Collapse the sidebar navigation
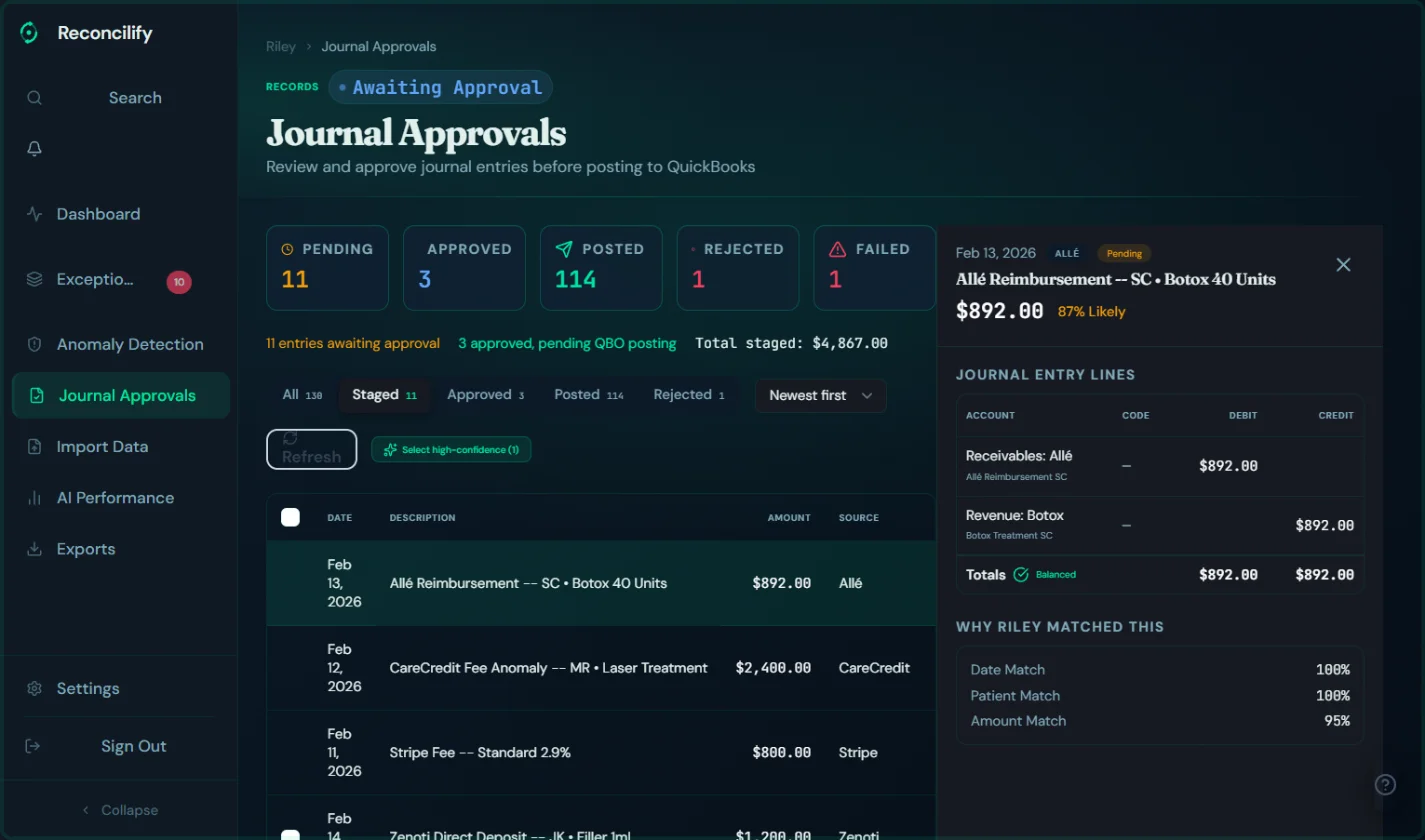This screenshot has height=840, width=1425. (118, 809)
